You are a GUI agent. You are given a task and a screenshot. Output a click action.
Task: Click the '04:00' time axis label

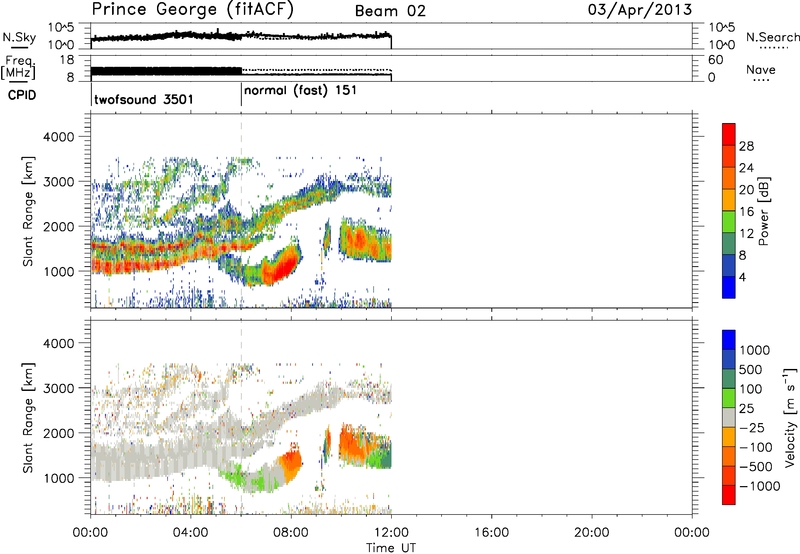click(x=190, y=533)
